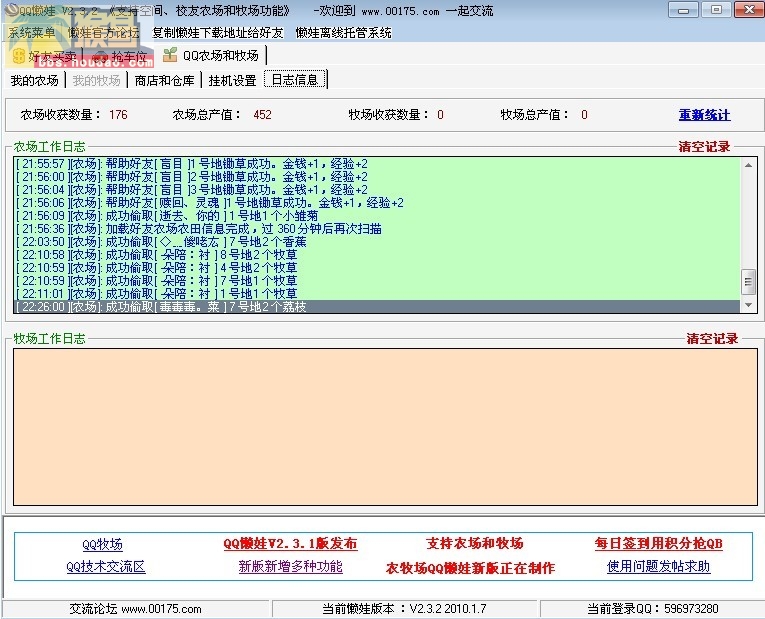Click 农牧场QQ懒蛙新版正在制作 text
Image resolution: width=765 pixels, height=619 pixels.
click(470, 568)
